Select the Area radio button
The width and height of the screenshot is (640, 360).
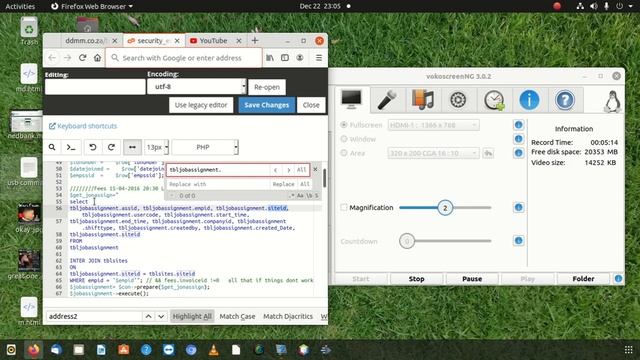[344, 153]
